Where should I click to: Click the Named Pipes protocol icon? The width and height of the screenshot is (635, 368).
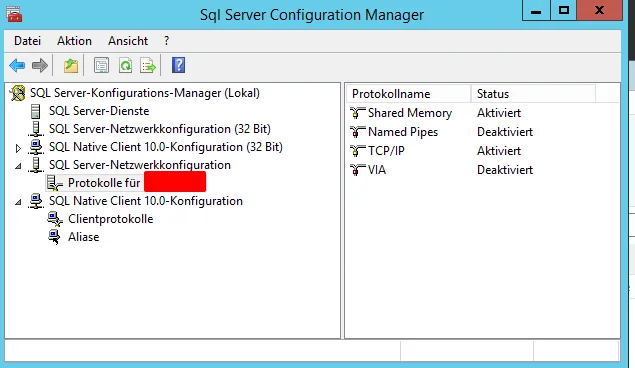(x=358, y=132)
